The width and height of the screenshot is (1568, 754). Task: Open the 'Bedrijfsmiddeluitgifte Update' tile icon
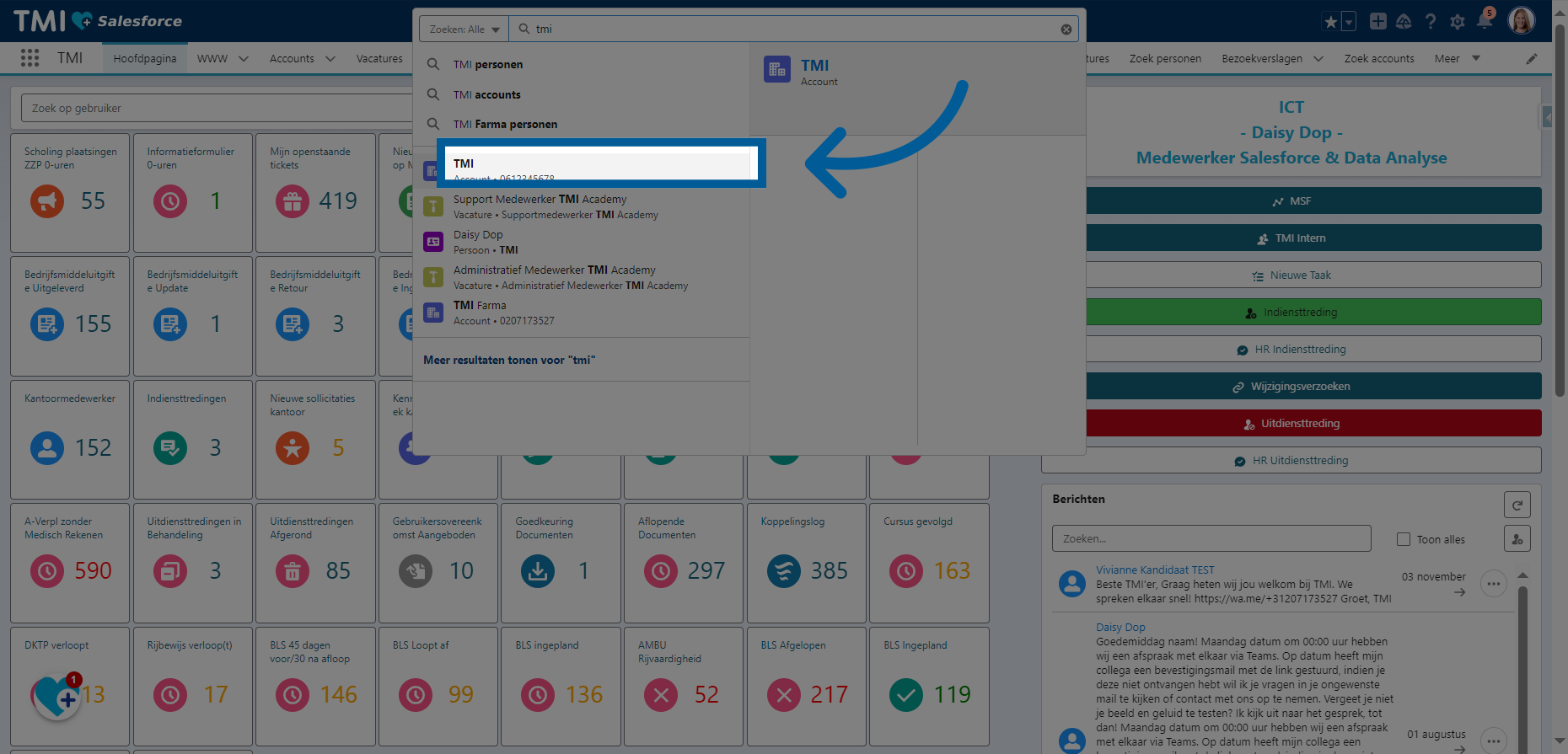click(170, 324)
